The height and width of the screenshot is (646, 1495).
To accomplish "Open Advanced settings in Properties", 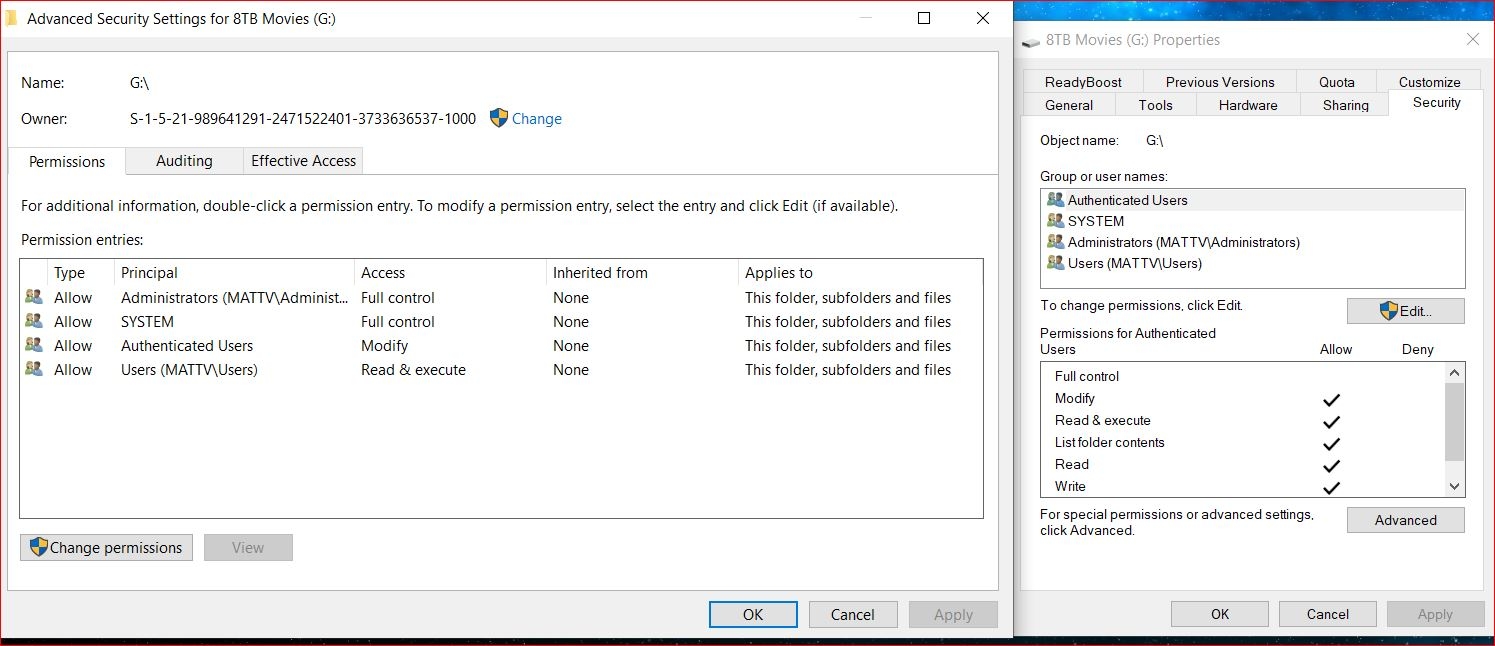I will pos(1405,520).
